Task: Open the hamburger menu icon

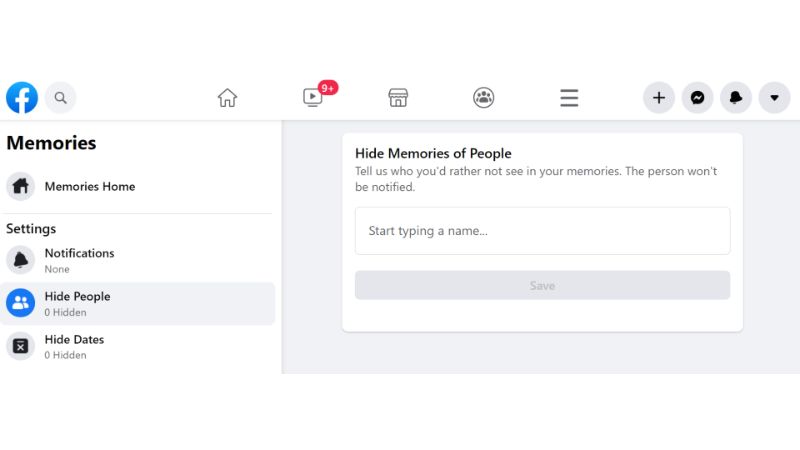Action: [569, 97]
